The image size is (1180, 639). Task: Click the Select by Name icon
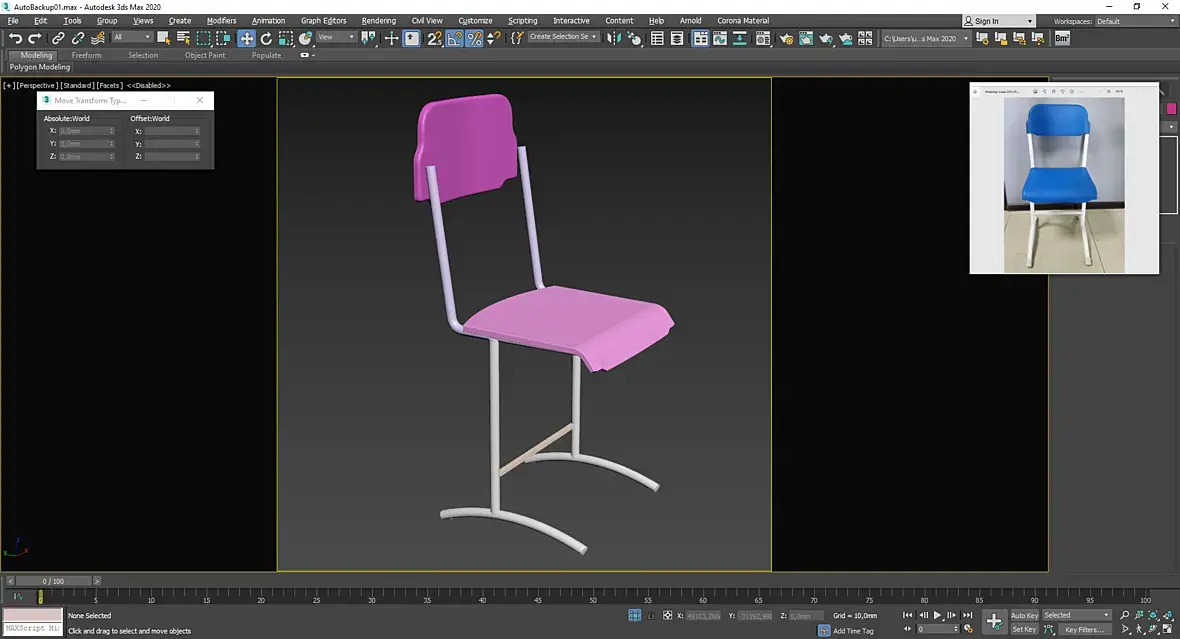(183, 38)
